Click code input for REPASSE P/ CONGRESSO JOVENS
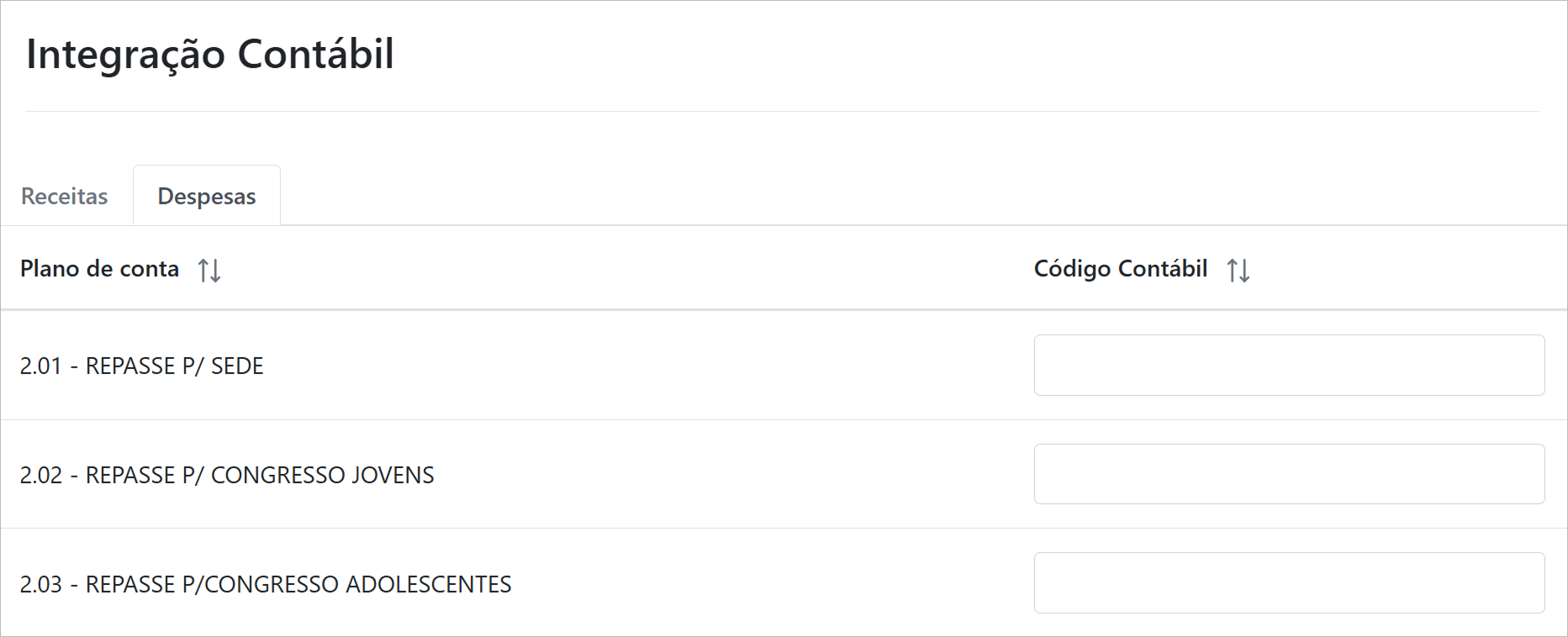Screen dimensions: 1568x637 (x=1289, y=474)
